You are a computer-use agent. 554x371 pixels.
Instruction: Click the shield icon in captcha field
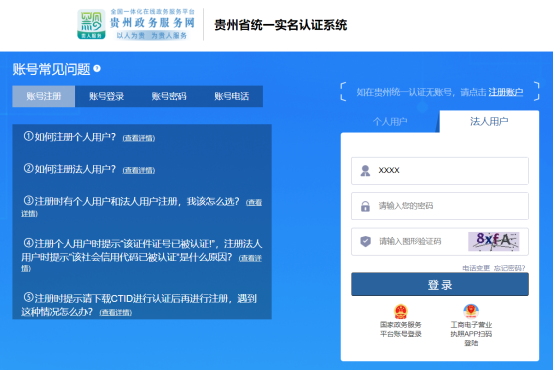click(x=365, y=241)
